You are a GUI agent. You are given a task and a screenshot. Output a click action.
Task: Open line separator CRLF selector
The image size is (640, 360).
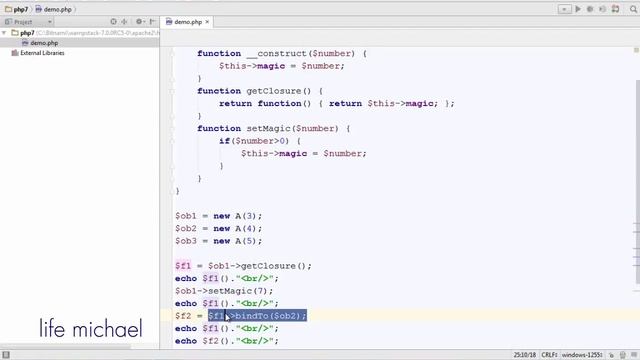(x=549, y=355)
